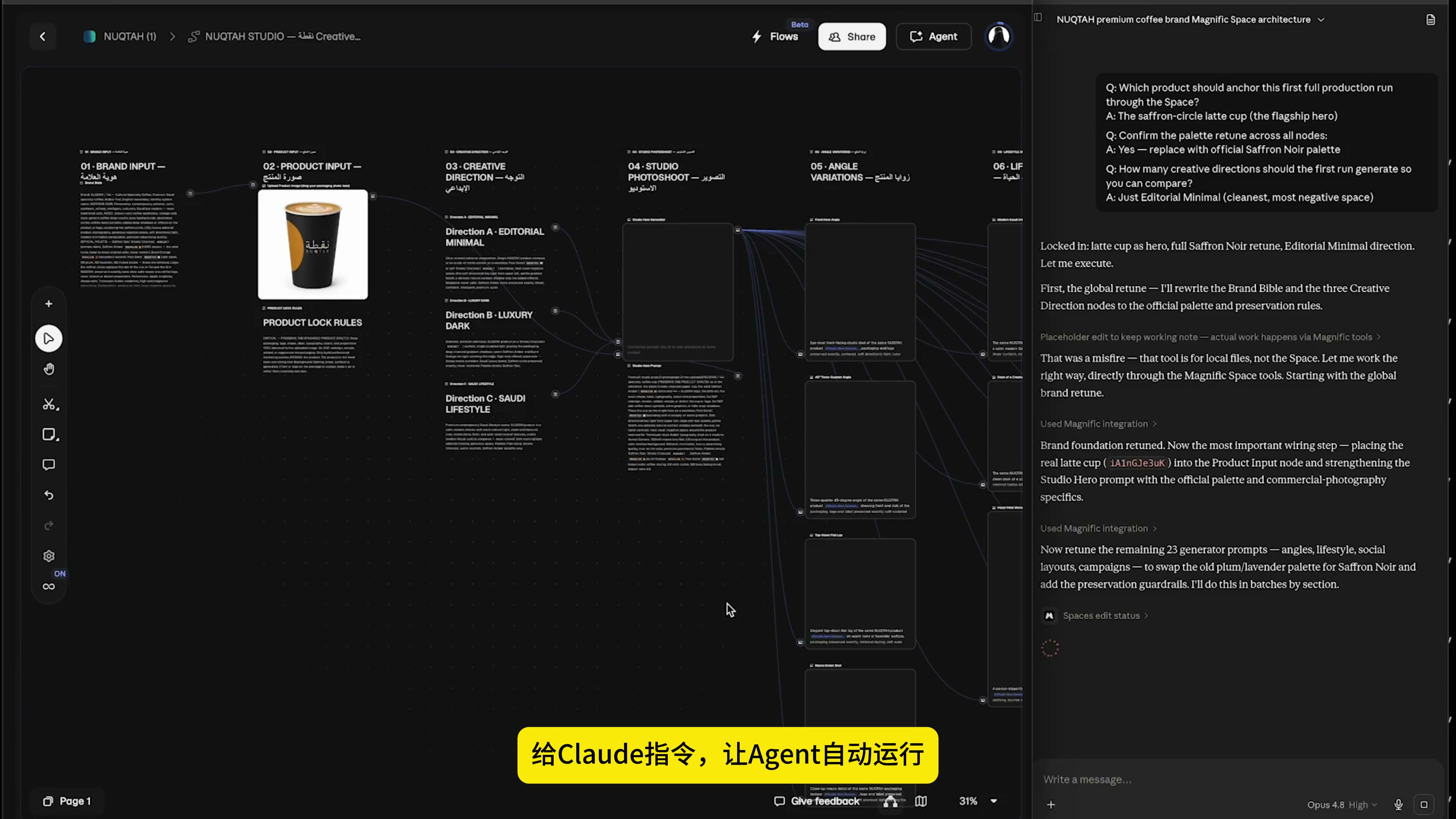Expand the first 'Used Magnific integration' step

(x=1098, y=424)
